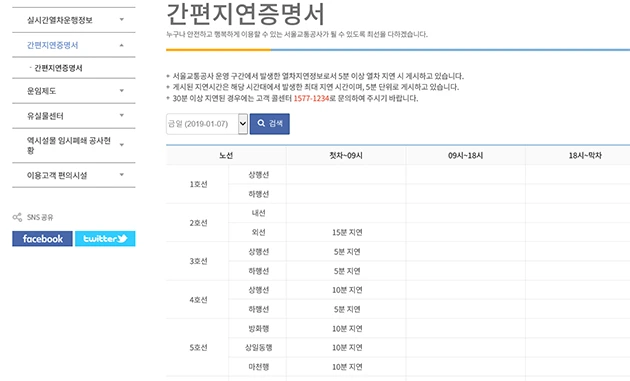Select the 2호선 row label
630x381 pixels.
coord(198,223)
